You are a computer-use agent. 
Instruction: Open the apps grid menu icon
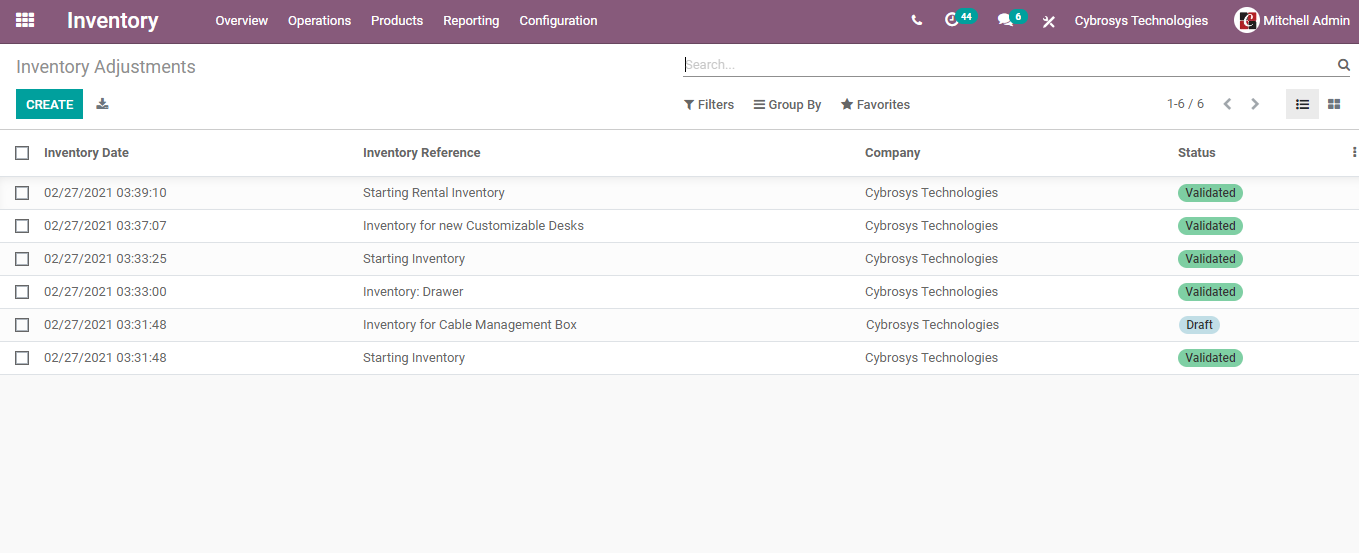click(25, 20)
